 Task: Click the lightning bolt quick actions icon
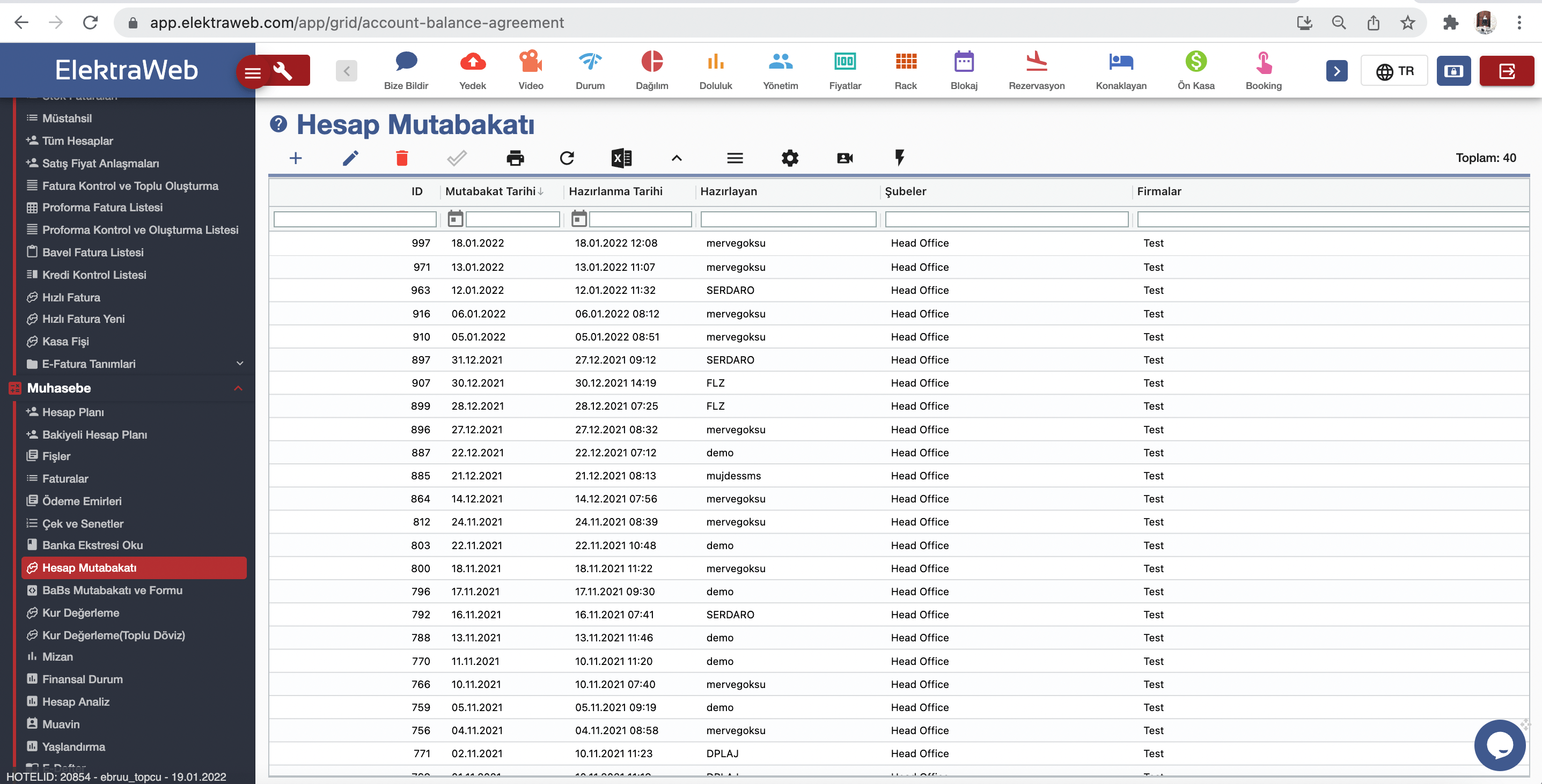[899, 158]
